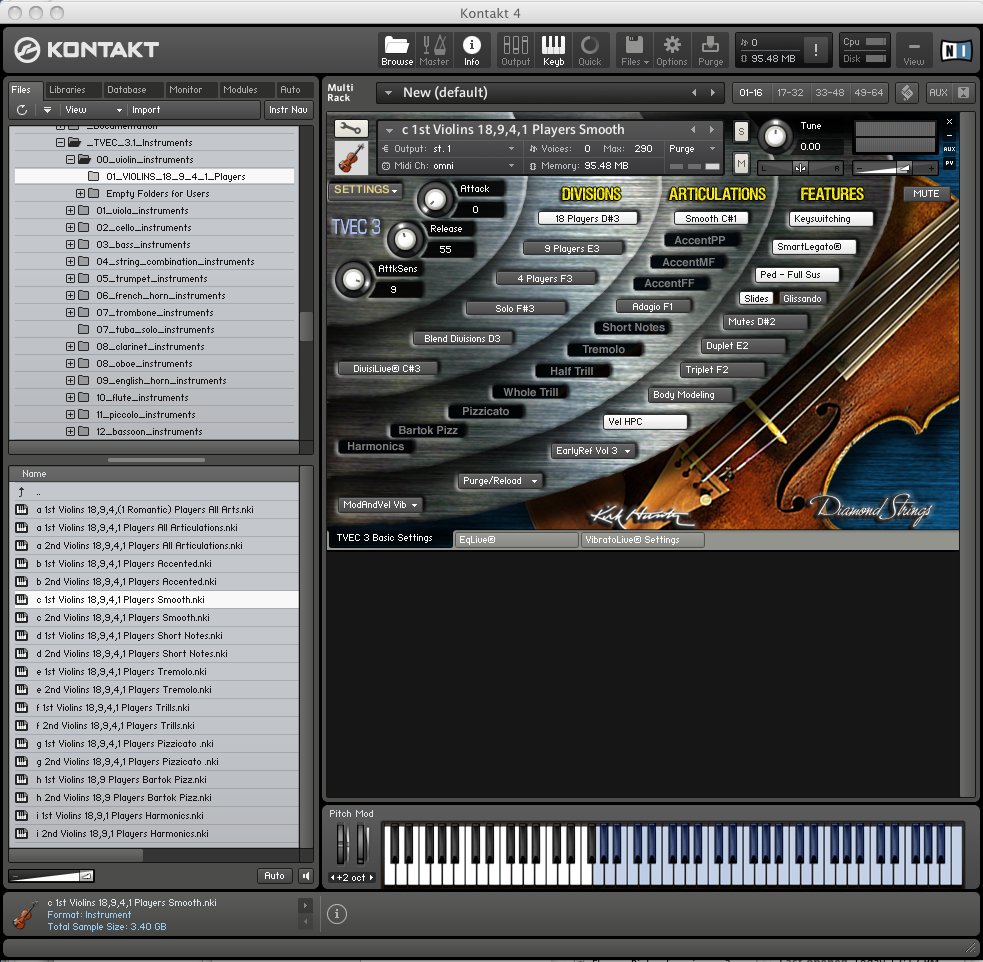Click the minimize rack headers icon
The height and width of the screenshot is (962, 983).
(964, 93)
